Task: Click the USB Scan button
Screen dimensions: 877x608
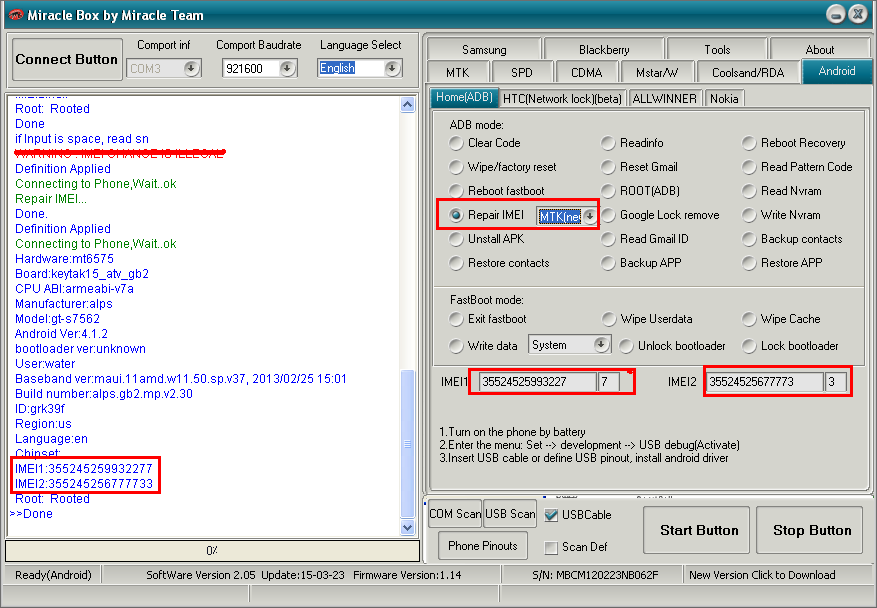Action: pyautogui.click(x=510, y=513)
